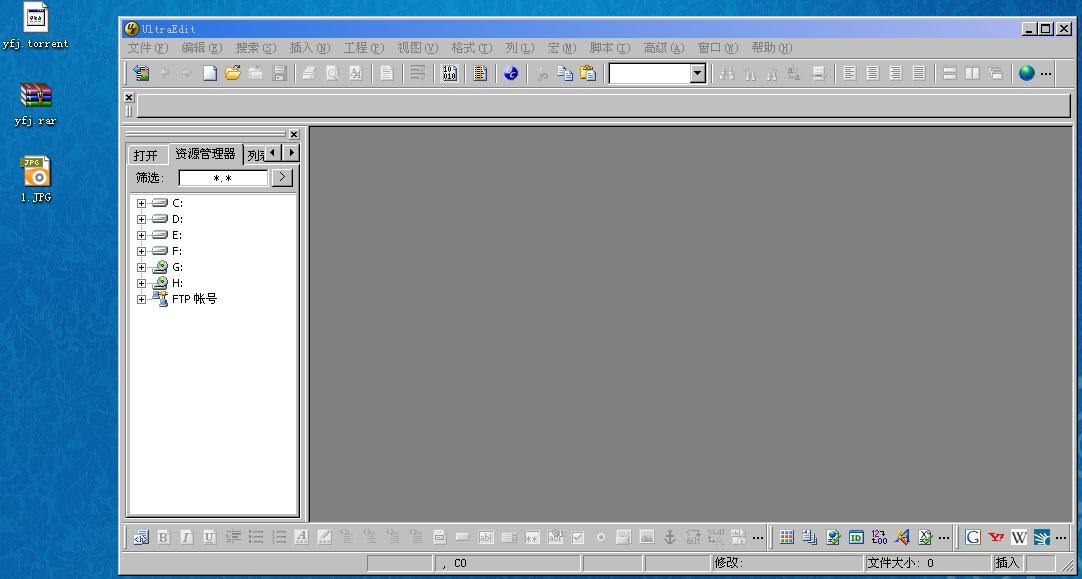Image resolution: width=1082 pixels, height=579 pixels.
Task: Click the 插入 insert mode status cell
Action: pyautogui.click(x=1007, y=563)
